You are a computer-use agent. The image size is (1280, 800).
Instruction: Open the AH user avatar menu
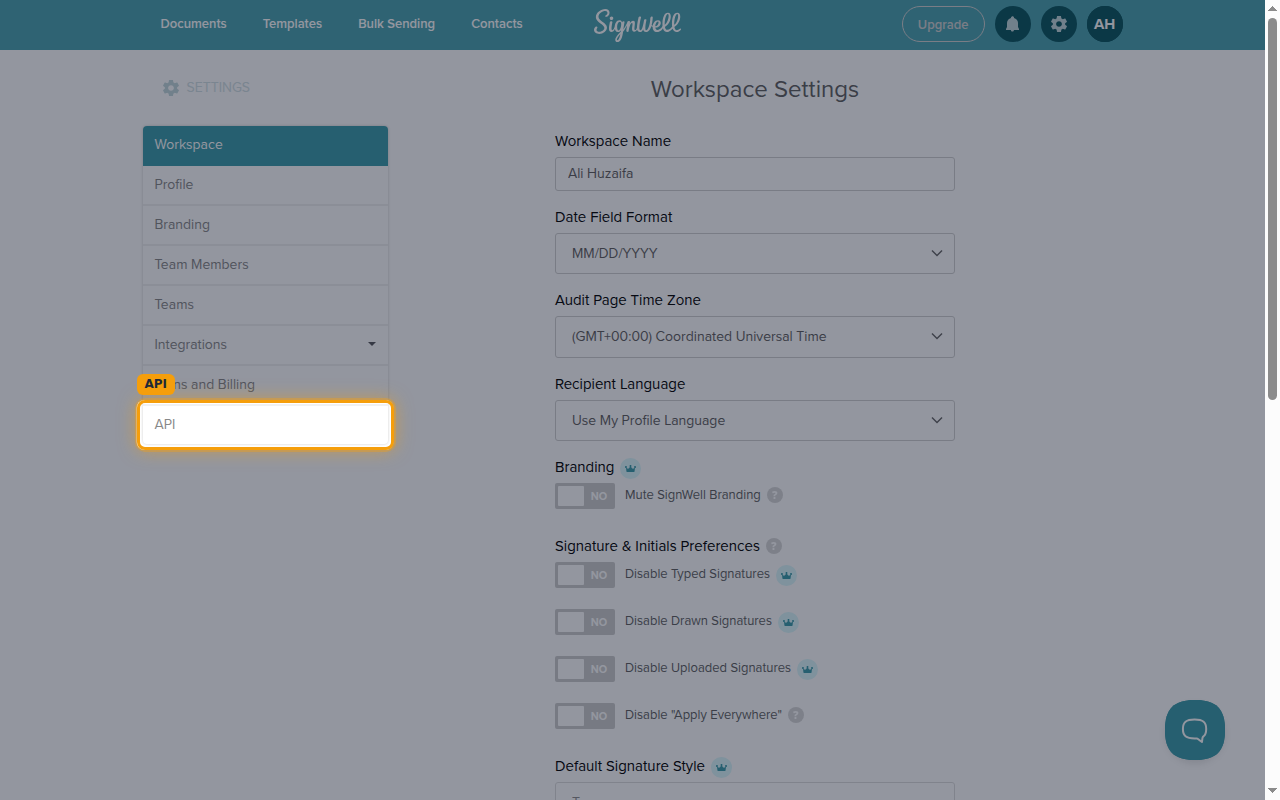[x=1104, y=24]
